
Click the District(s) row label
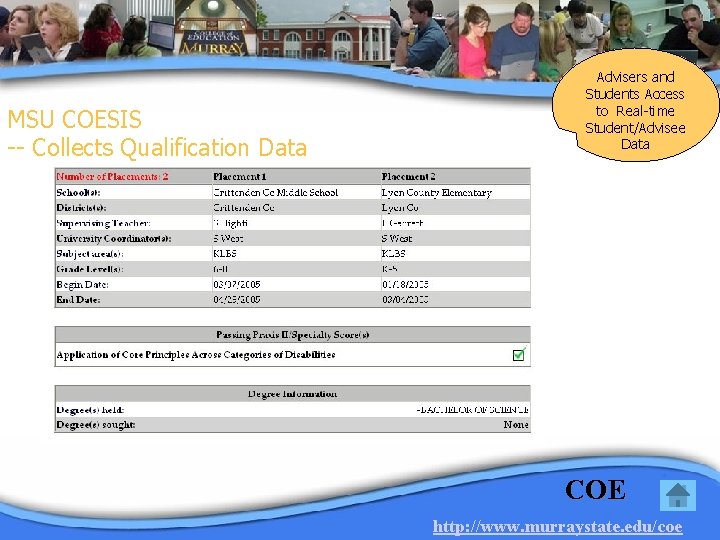click(x=81, y=208)
